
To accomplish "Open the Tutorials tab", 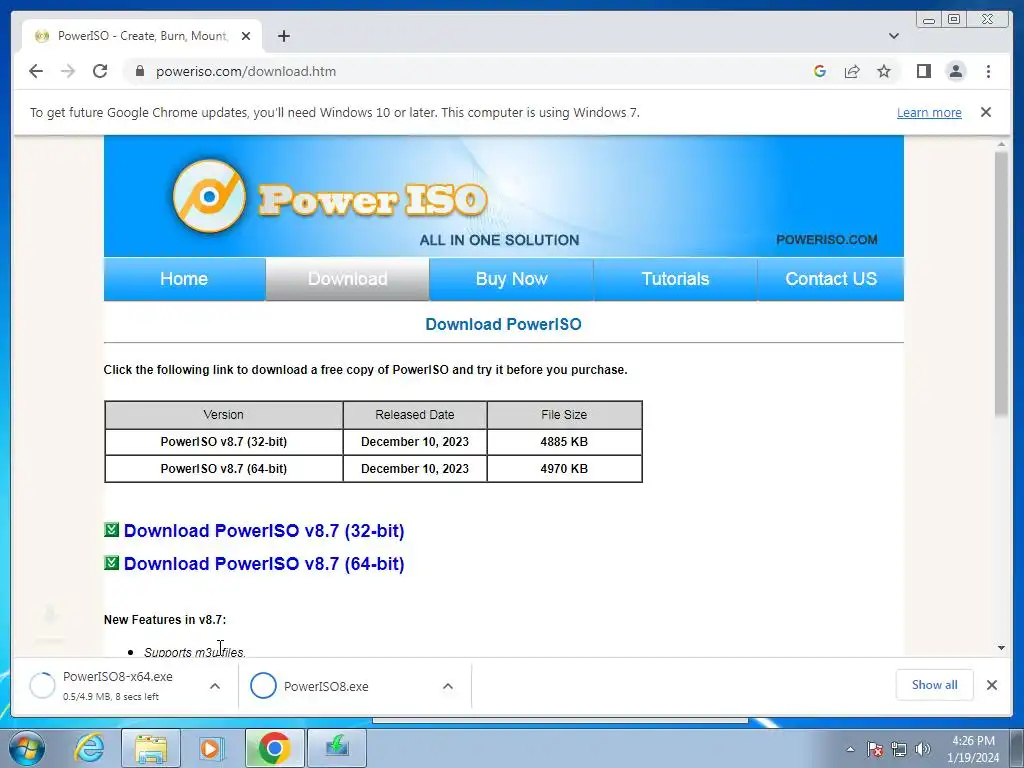I will pyautogui.click(x=675, y=279).
